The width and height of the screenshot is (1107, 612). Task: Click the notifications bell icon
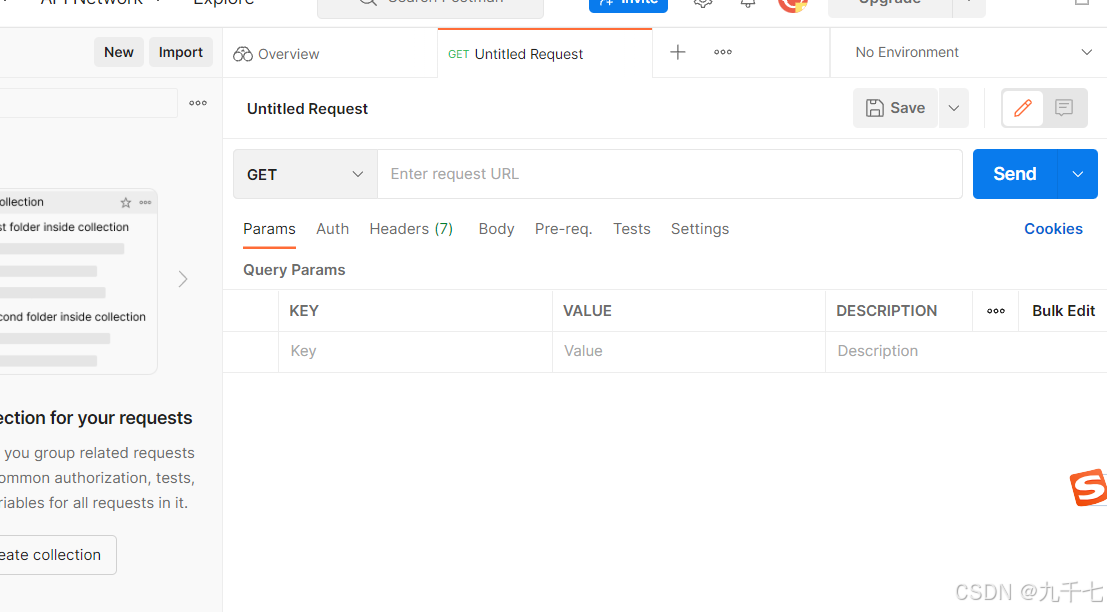point(748,4)
